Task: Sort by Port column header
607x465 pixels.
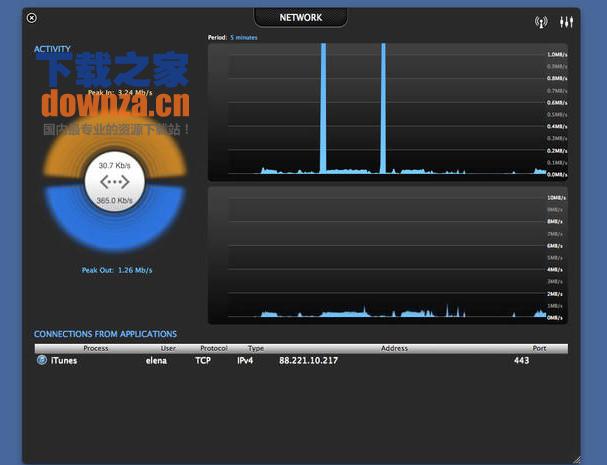Action: [x=538, y=348]
